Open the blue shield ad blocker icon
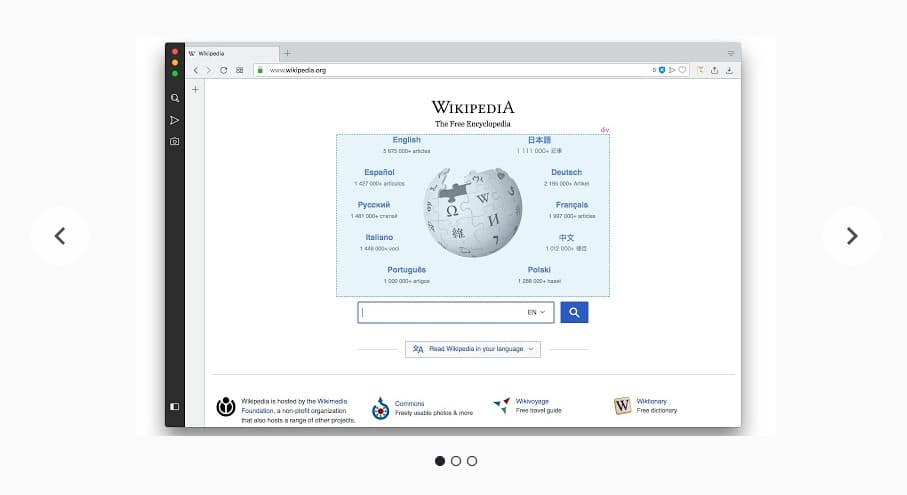 pyautogui.click(x=662, y=70)
